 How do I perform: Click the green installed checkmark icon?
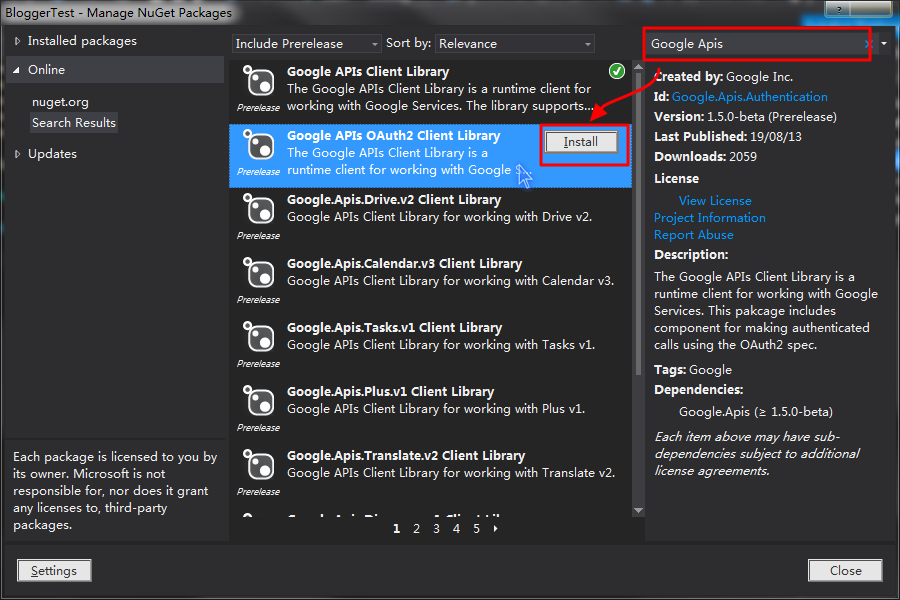(616, 71)
